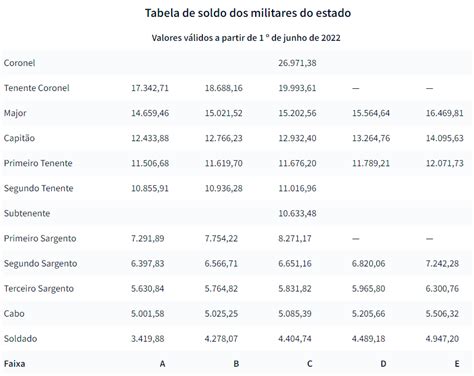Select the Tenente Coronel row label
The height and width of the screenshot is (376, 474).
(x=37, y=88)
